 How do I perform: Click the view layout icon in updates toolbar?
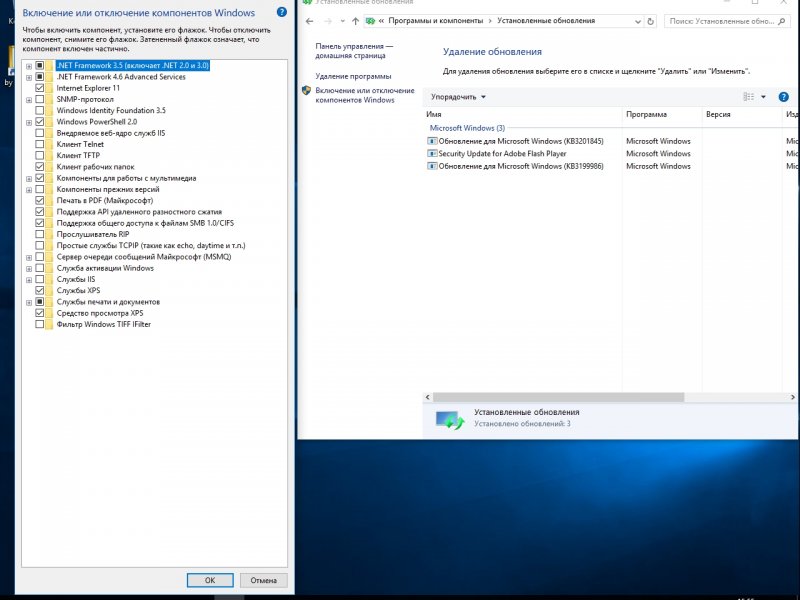[748, 97]
